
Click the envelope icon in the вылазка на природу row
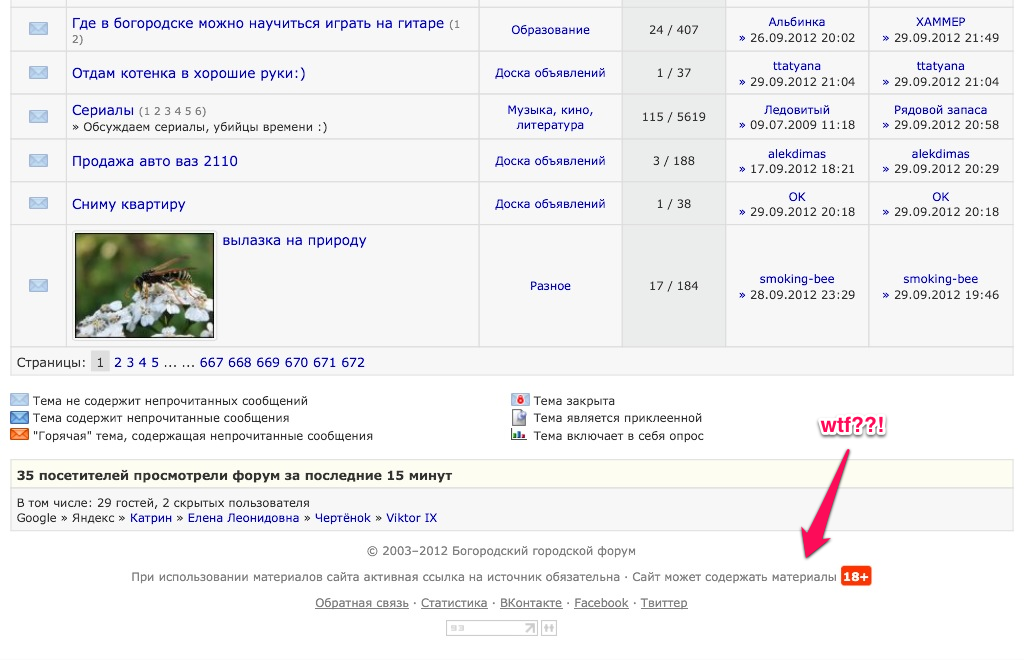pyautogui.click(x=38, y=286)
